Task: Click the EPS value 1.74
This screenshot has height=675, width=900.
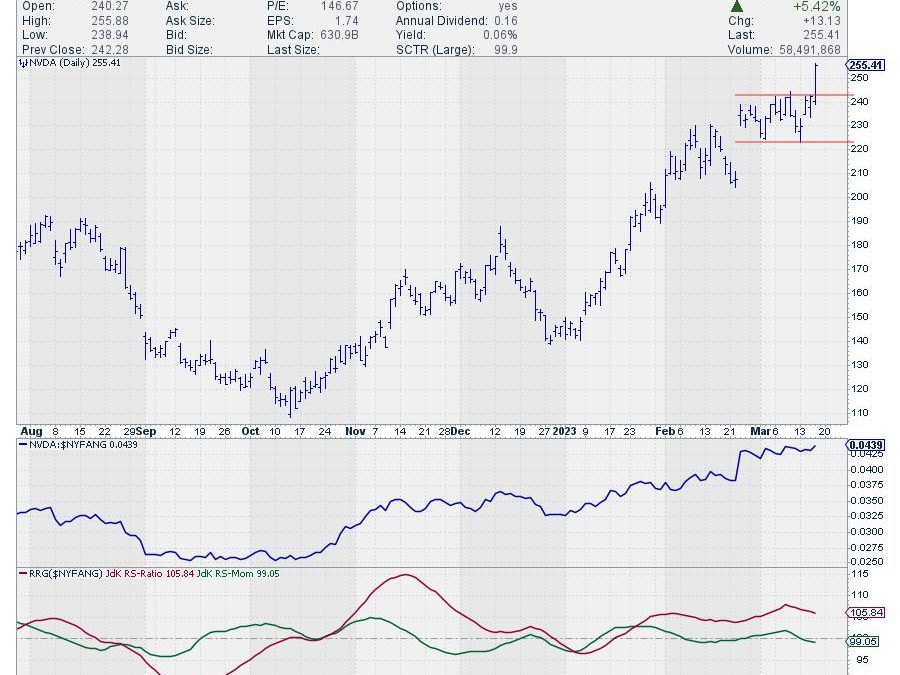Action: coord(347,21)
